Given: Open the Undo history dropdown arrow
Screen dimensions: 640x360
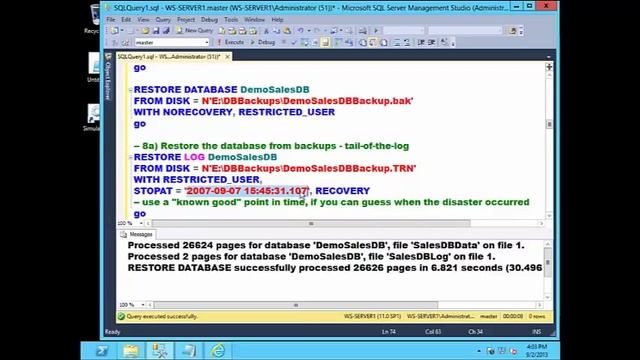Looking at the screenshot, I should (309, 31).
